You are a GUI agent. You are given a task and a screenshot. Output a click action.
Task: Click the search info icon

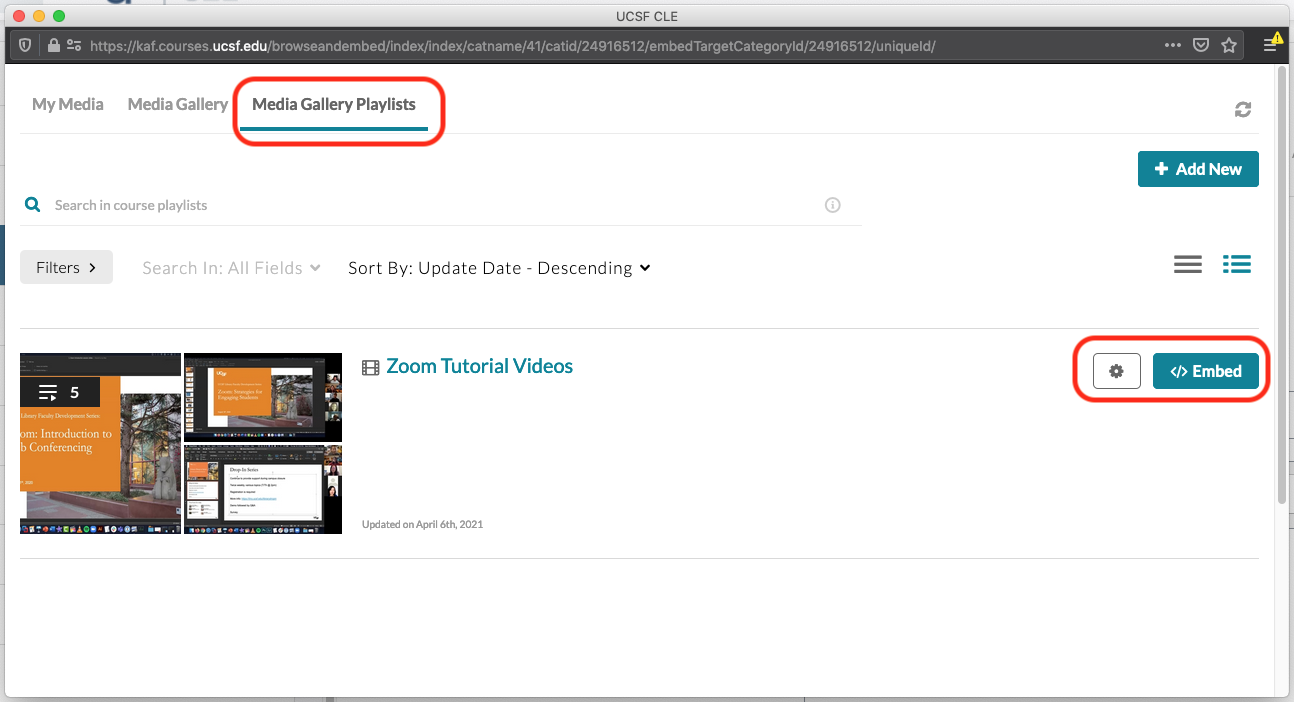click(832, 205)
